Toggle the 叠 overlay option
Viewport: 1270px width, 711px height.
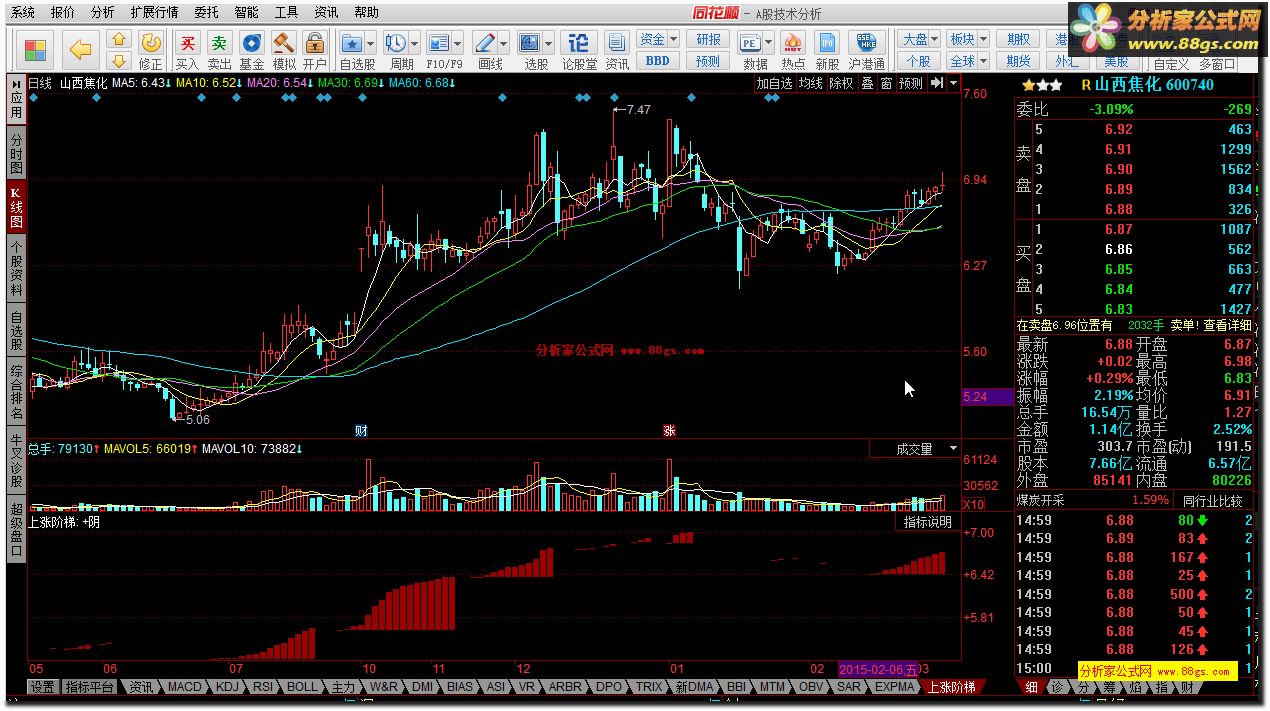point(867,84)
